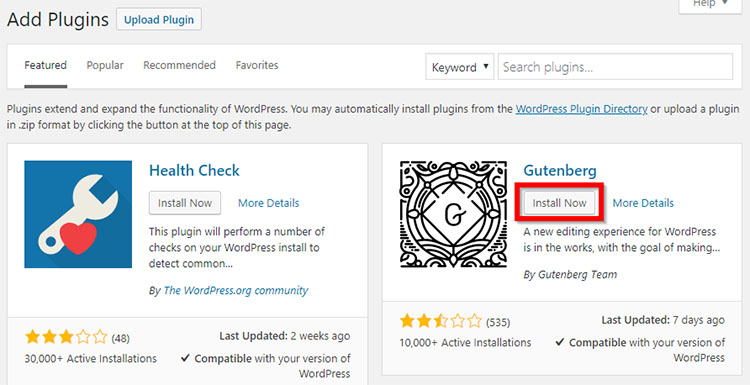Screen dimensions: 750x385
Task: Expand the Help panel dropdown
Action: 711,6
